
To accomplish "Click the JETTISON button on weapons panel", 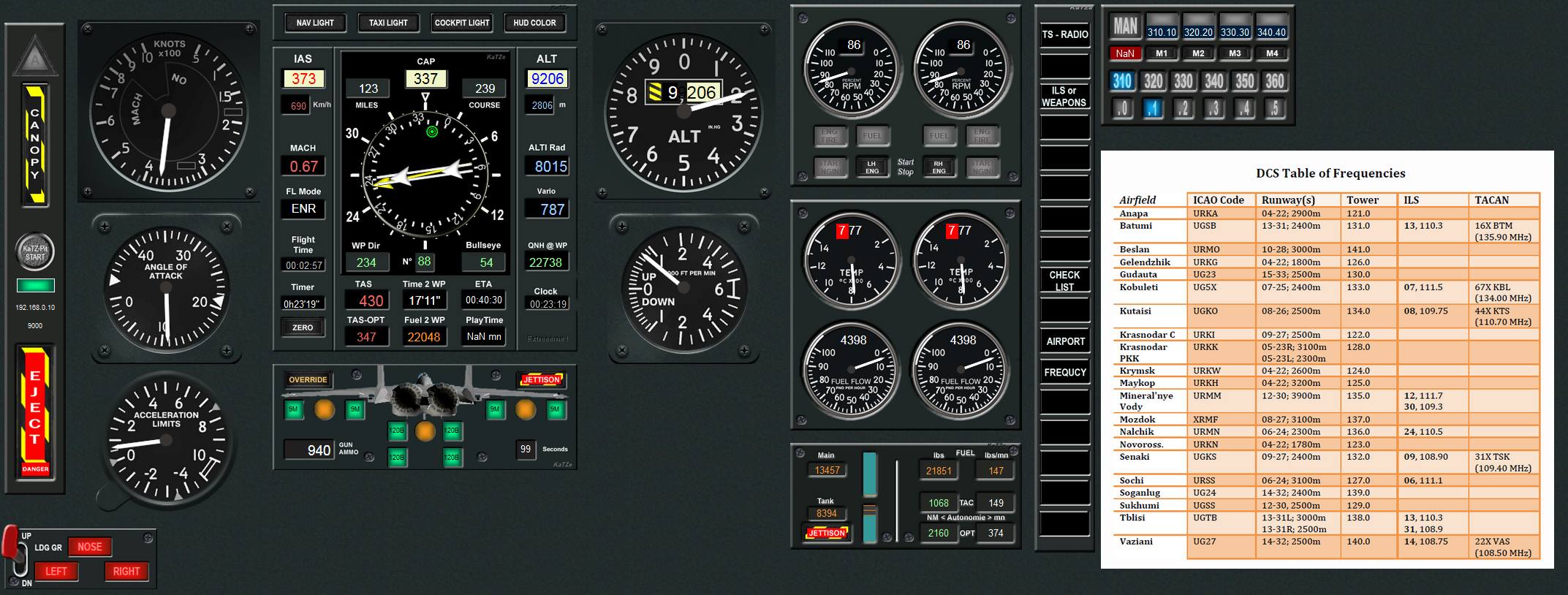I will click(541, 379).
